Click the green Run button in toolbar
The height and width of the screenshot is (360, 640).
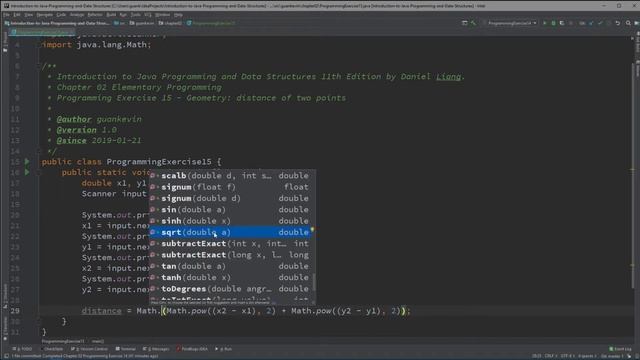(544, 23)
